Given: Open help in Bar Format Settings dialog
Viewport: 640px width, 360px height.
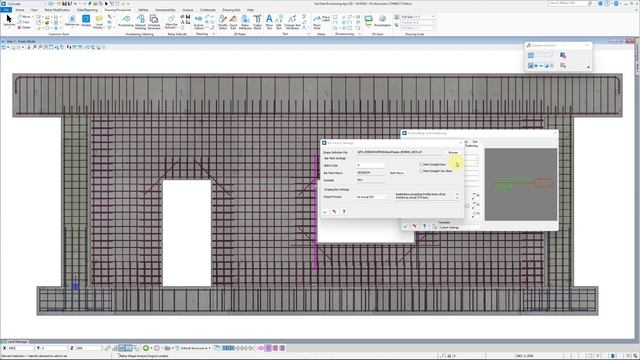Looking at the screenshot, I should (x=344, y=212).
